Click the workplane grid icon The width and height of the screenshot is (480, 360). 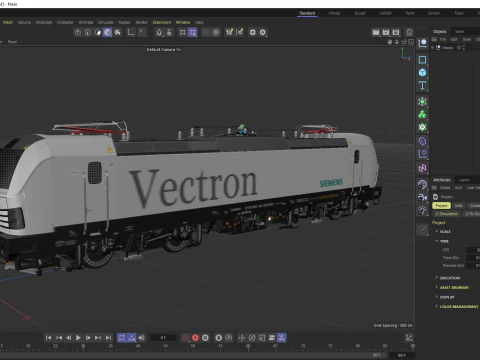point(183,32)
